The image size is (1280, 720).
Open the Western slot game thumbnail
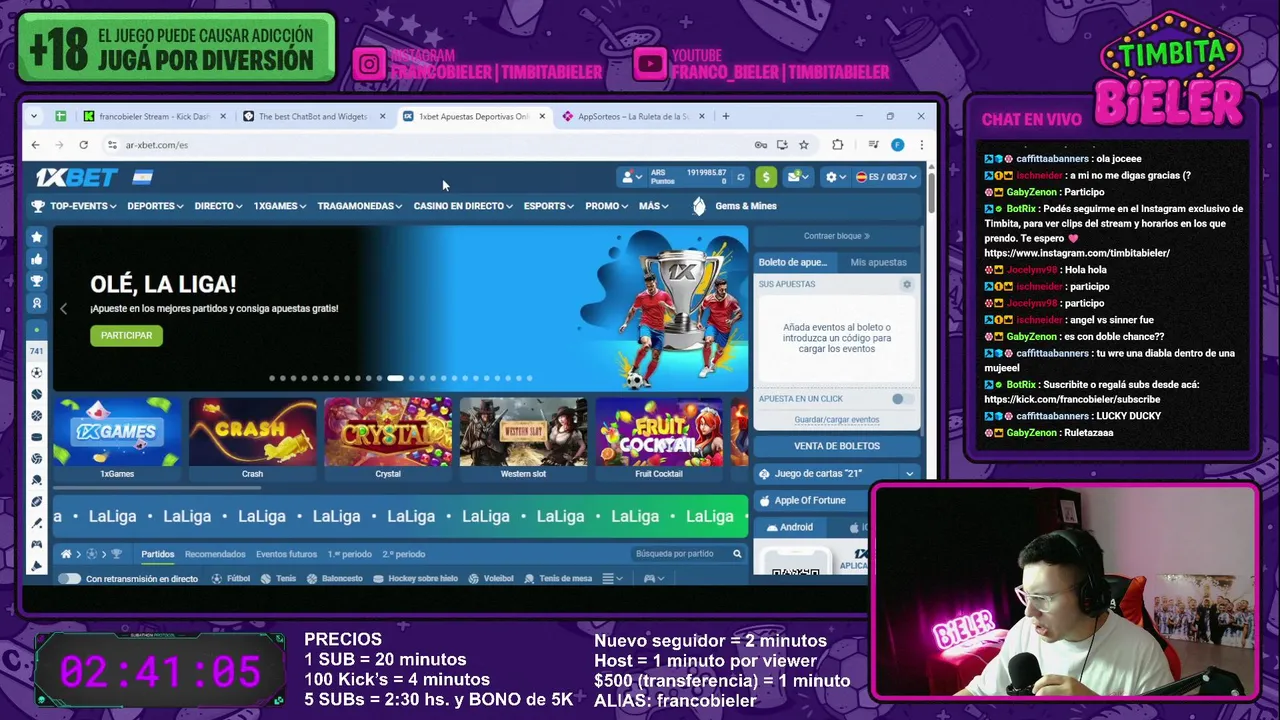523,438
